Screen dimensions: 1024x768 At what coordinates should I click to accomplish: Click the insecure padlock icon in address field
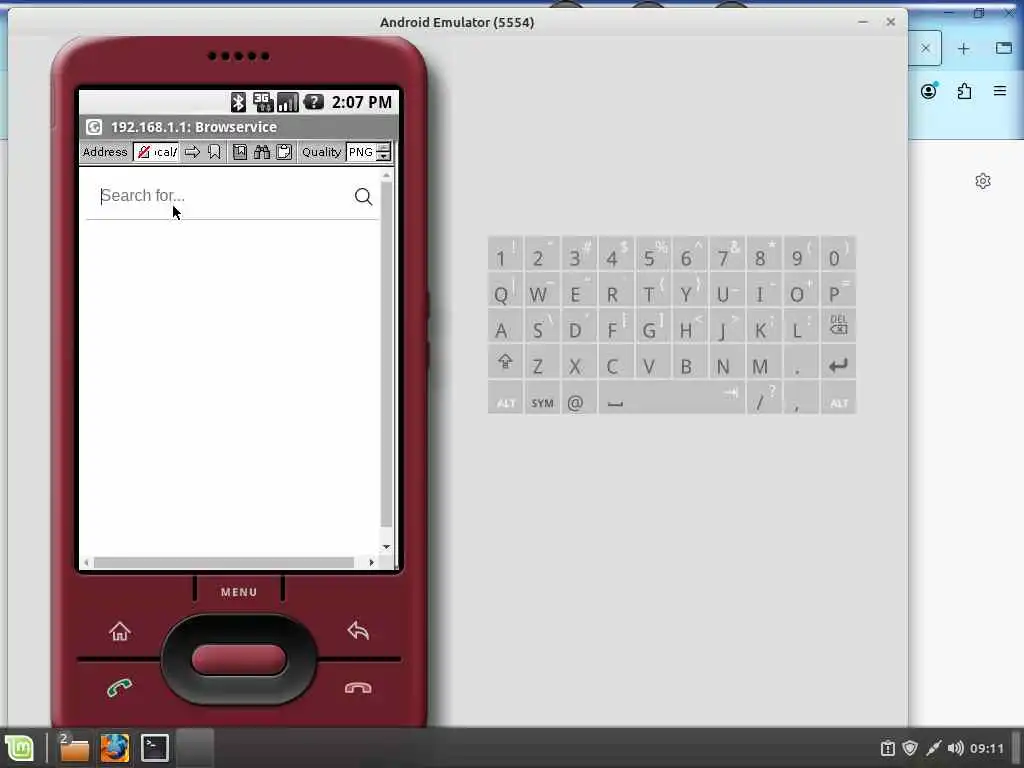[x=144, y=152]
